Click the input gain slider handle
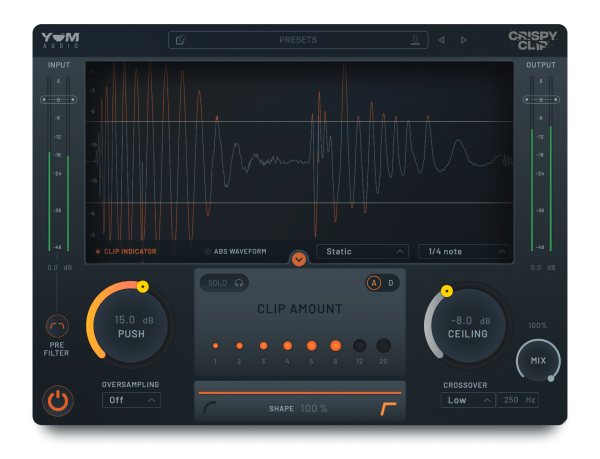The width and height of the screenshot is (600, 459). pos(59,100)
